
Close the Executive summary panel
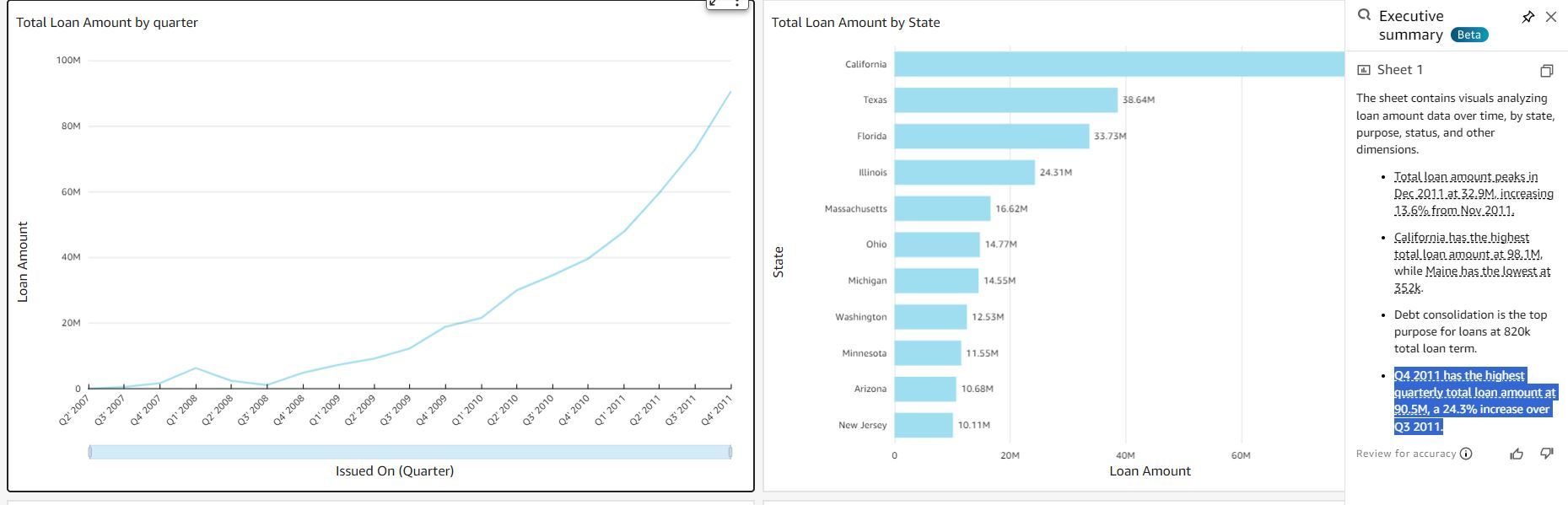point(1551,17)
